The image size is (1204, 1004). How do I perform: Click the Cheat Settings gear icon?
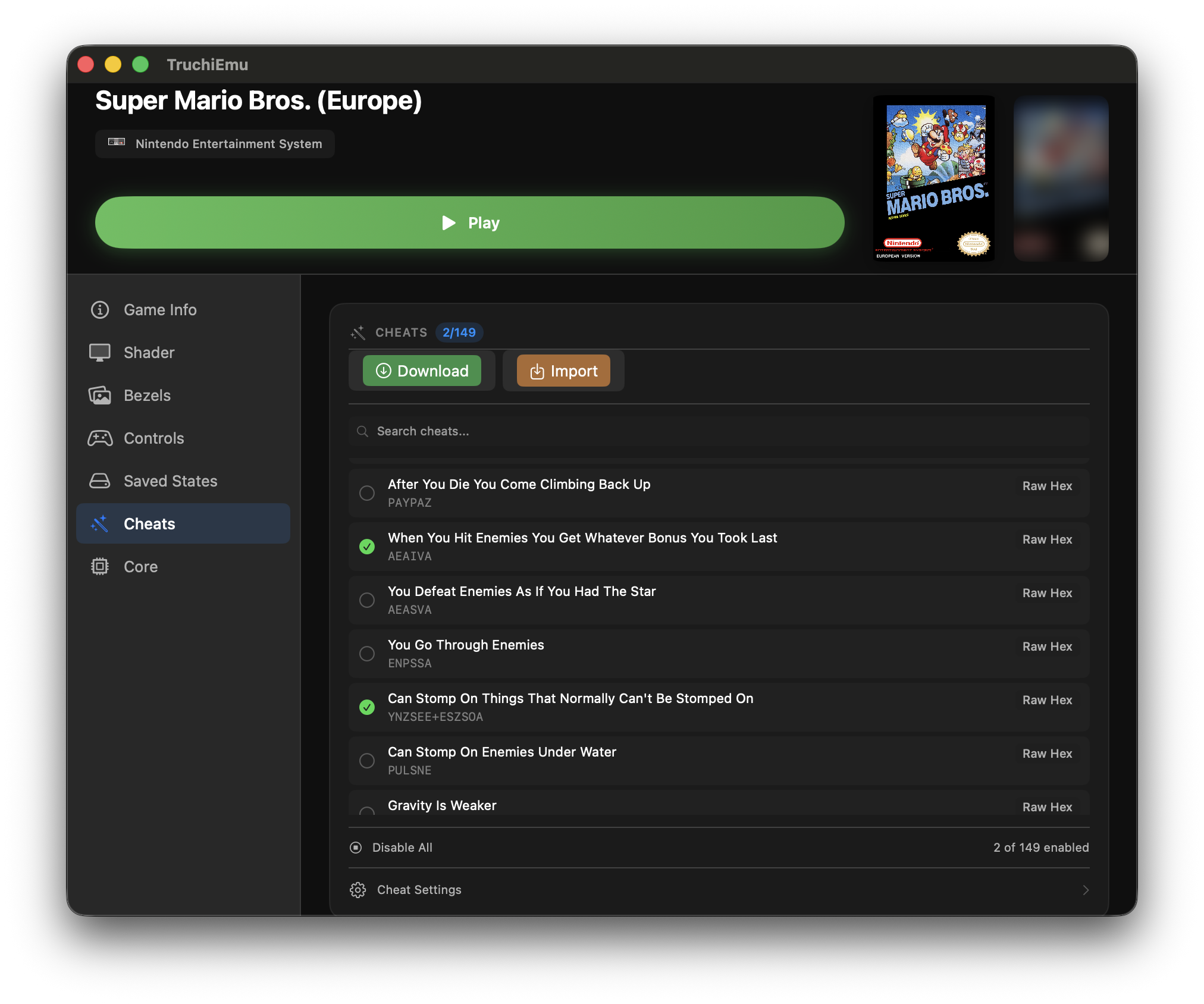point(358,890)
